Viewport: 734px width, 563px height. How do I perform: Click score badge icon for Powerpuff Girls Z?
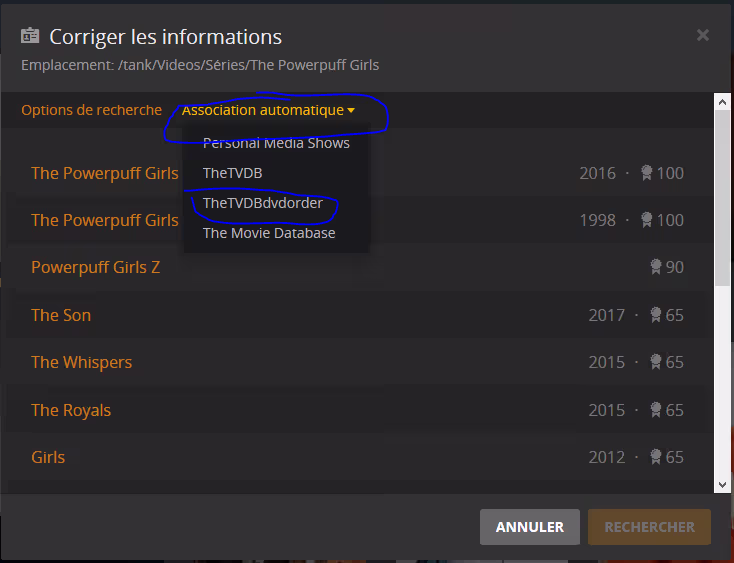click(656, 267)
